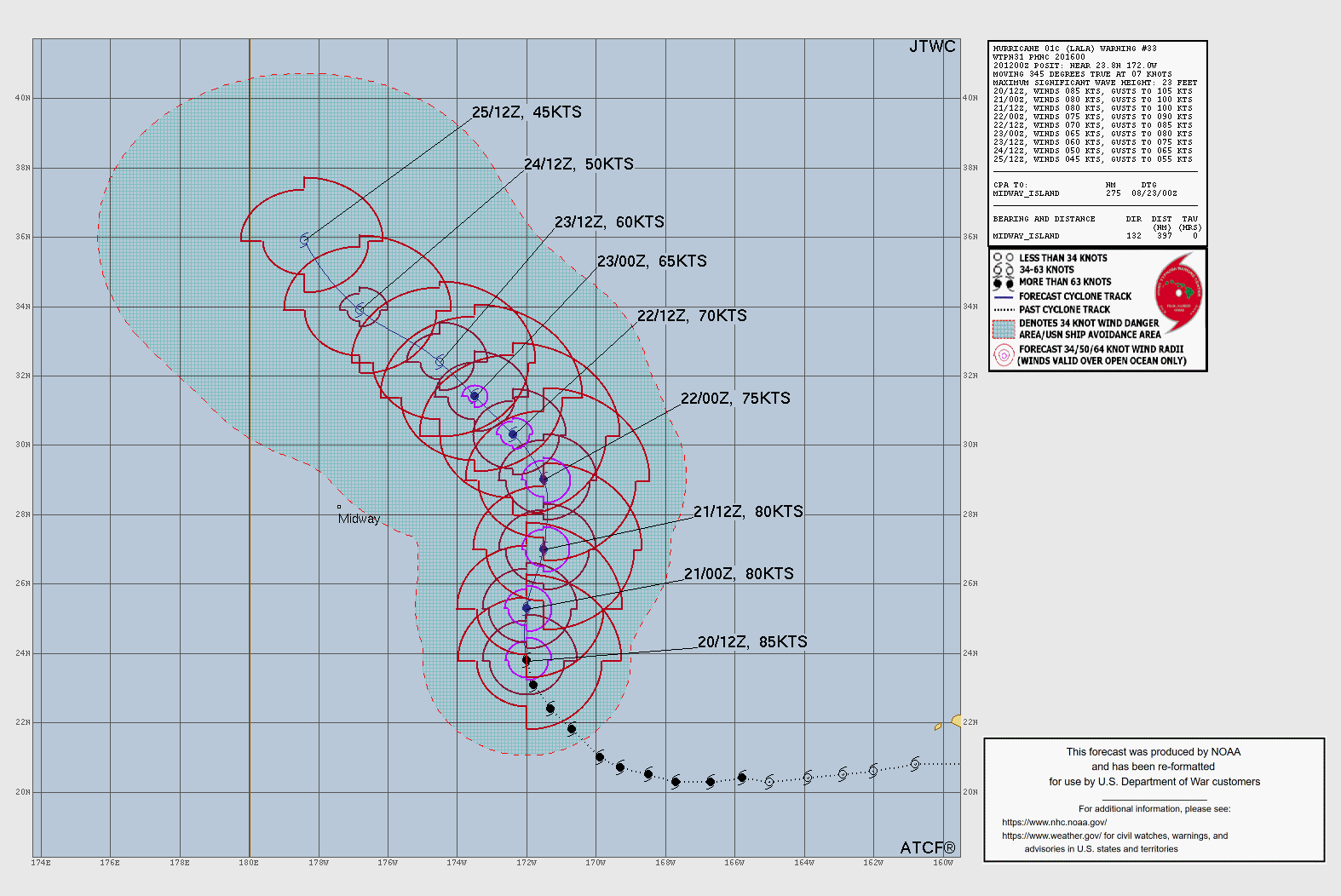Click the "172W" longitude axis label
This screenshot has width=1341, height=896.
tap(527, 863)
